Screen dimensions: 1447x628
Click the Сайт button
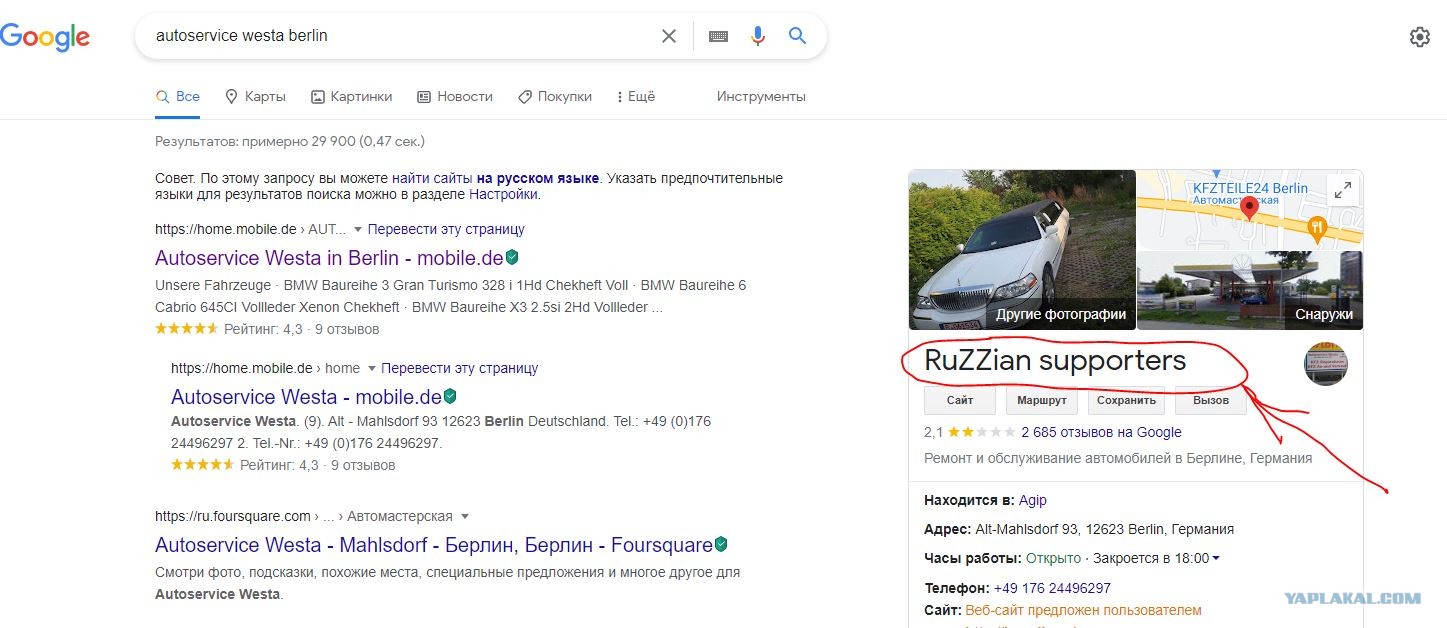pyautogui.click(x=960, y=400)
